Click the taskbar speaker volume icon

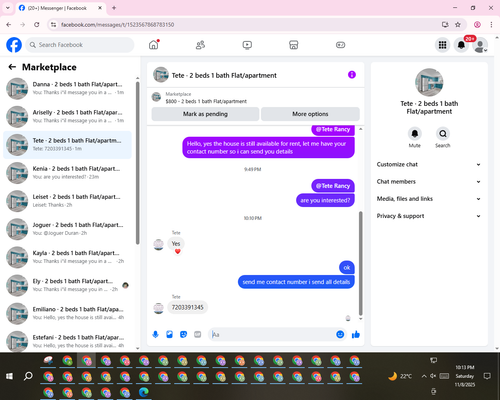point(433,376)
